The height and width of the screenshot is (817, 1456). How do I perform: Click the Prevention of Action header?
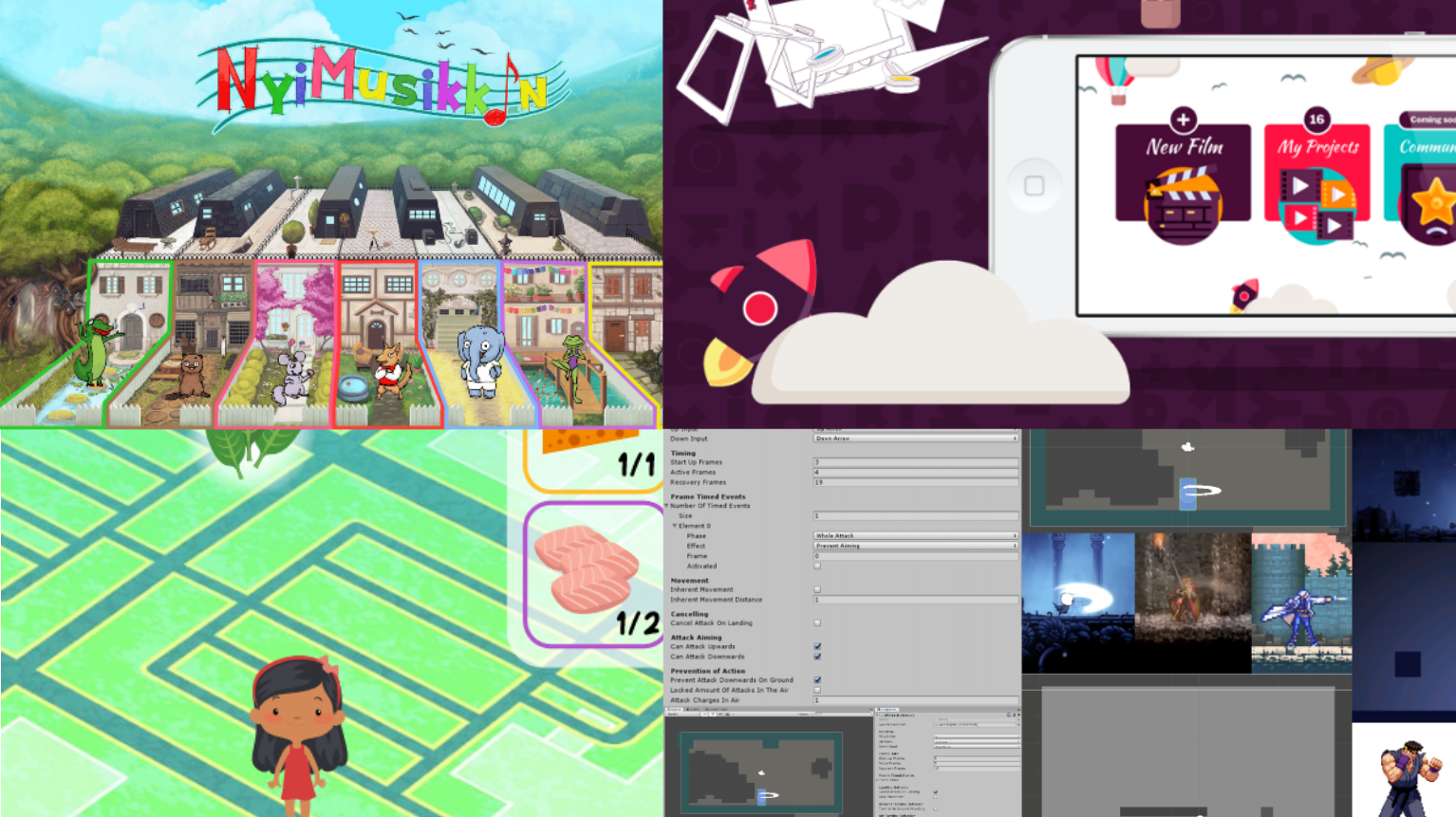click(x=707, y=671)
